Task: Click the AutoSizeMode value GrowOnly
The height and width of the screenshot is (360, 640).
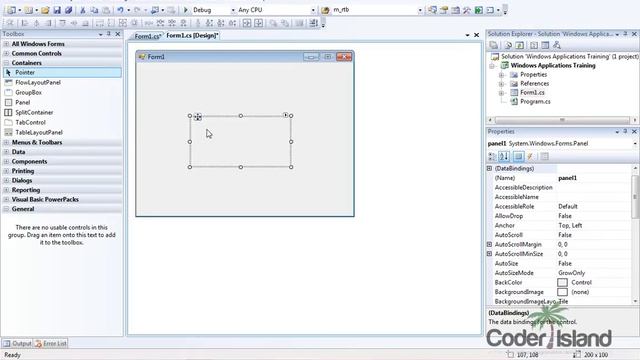Action: click(x=571, y=273)
